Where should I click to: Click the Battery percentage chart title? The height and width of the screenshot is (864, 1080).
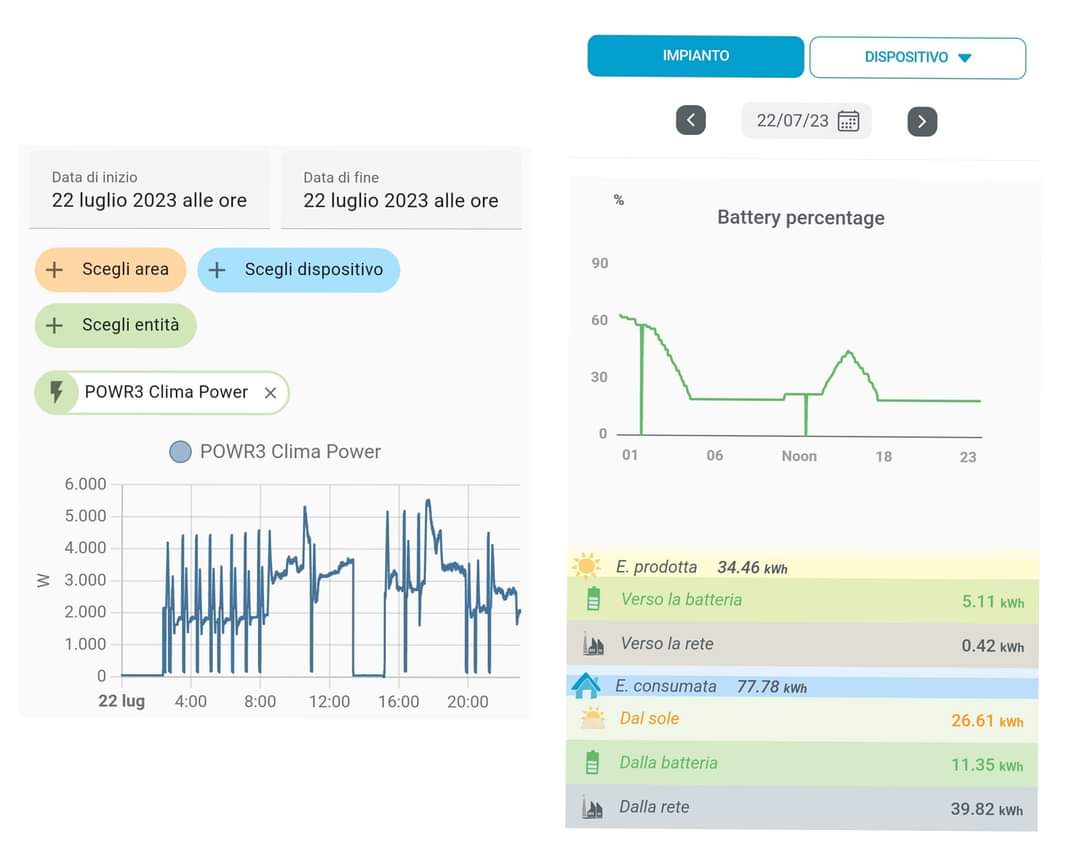[800, 218]
